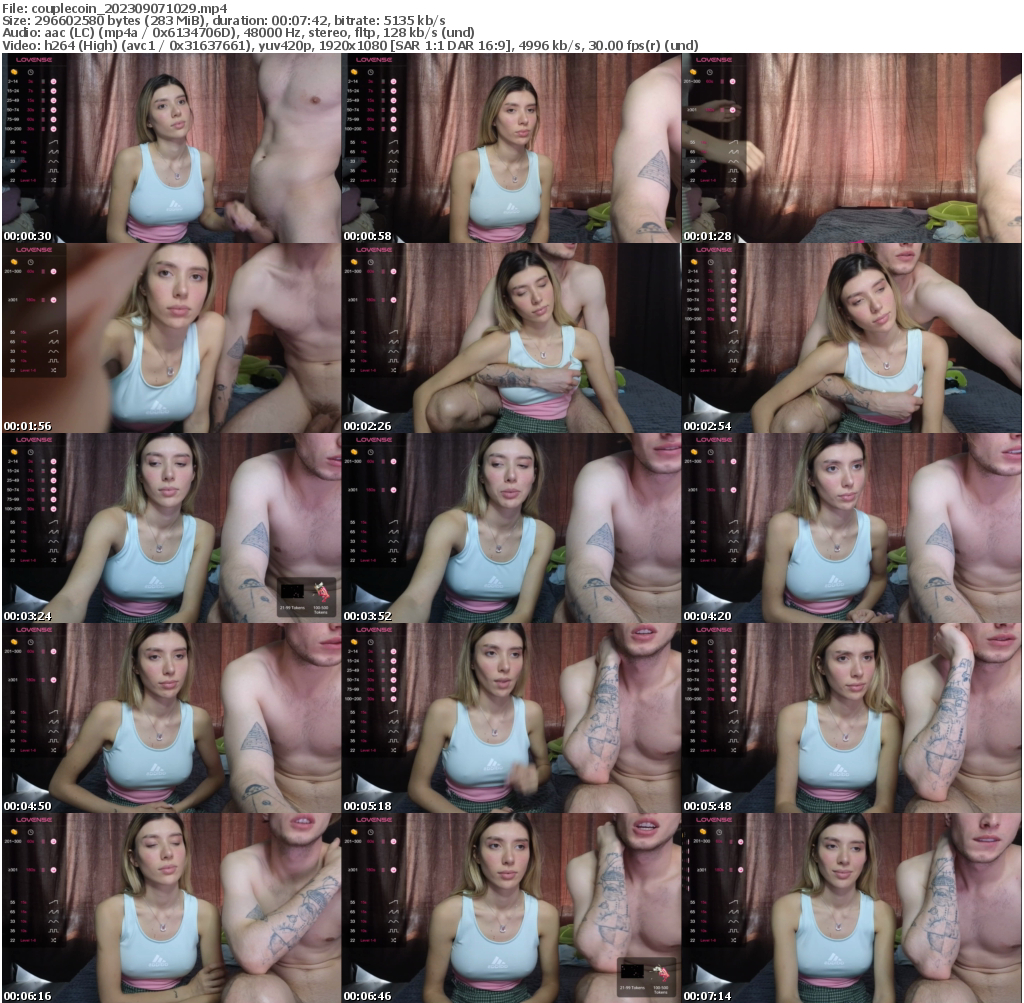
Task: Click the square-pulse vibration pattern icon
Action: 55,170
